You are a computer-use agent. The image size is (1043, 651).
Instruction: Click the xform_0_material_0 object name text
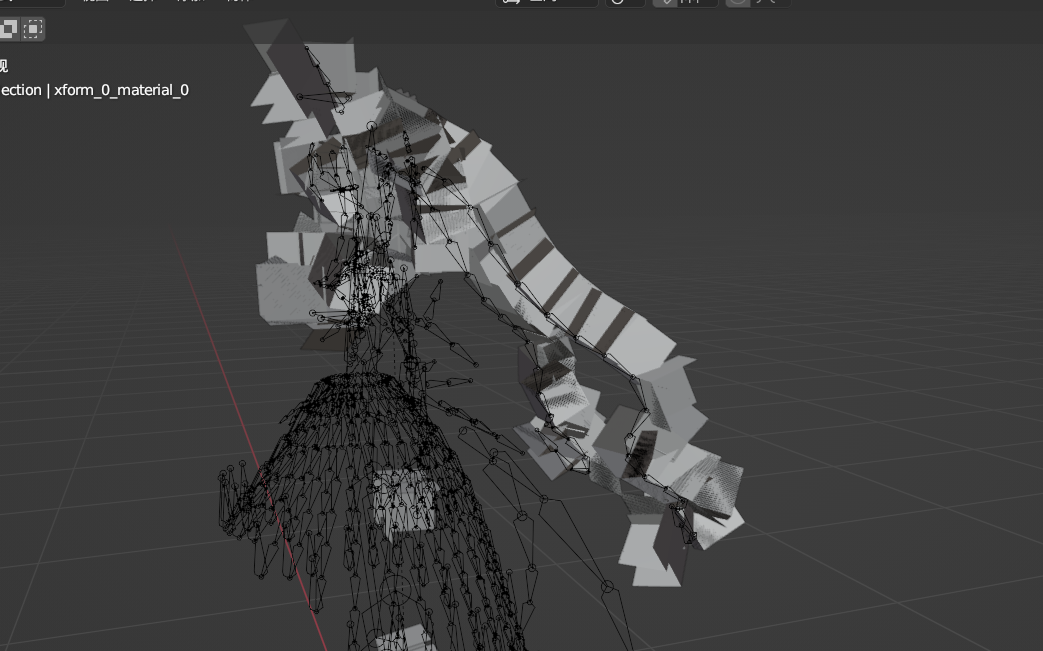[x=121, y=90]
